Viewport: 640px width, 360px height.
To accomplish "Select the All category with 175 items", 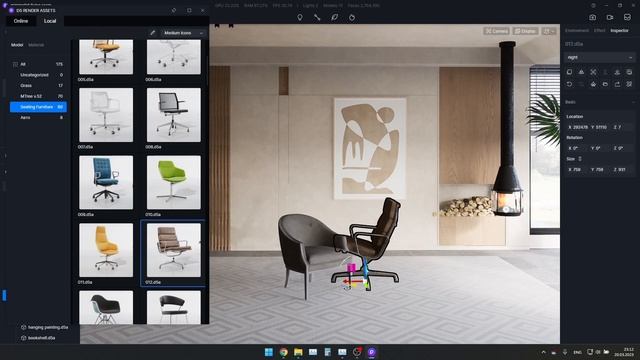I will pos(38,64).
